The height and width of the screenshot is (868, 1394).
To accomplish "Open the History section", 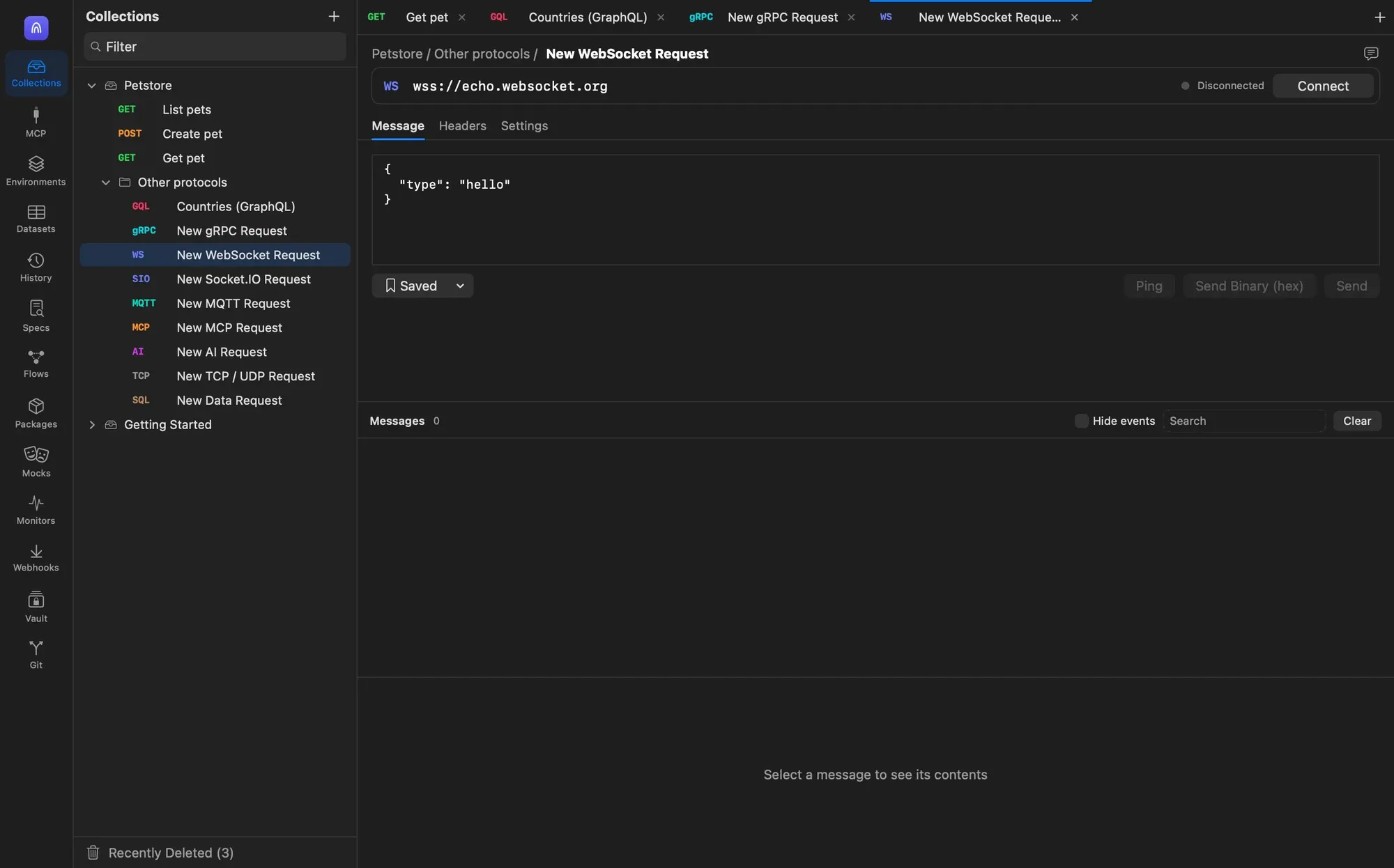I will click(x=36, y=268).
